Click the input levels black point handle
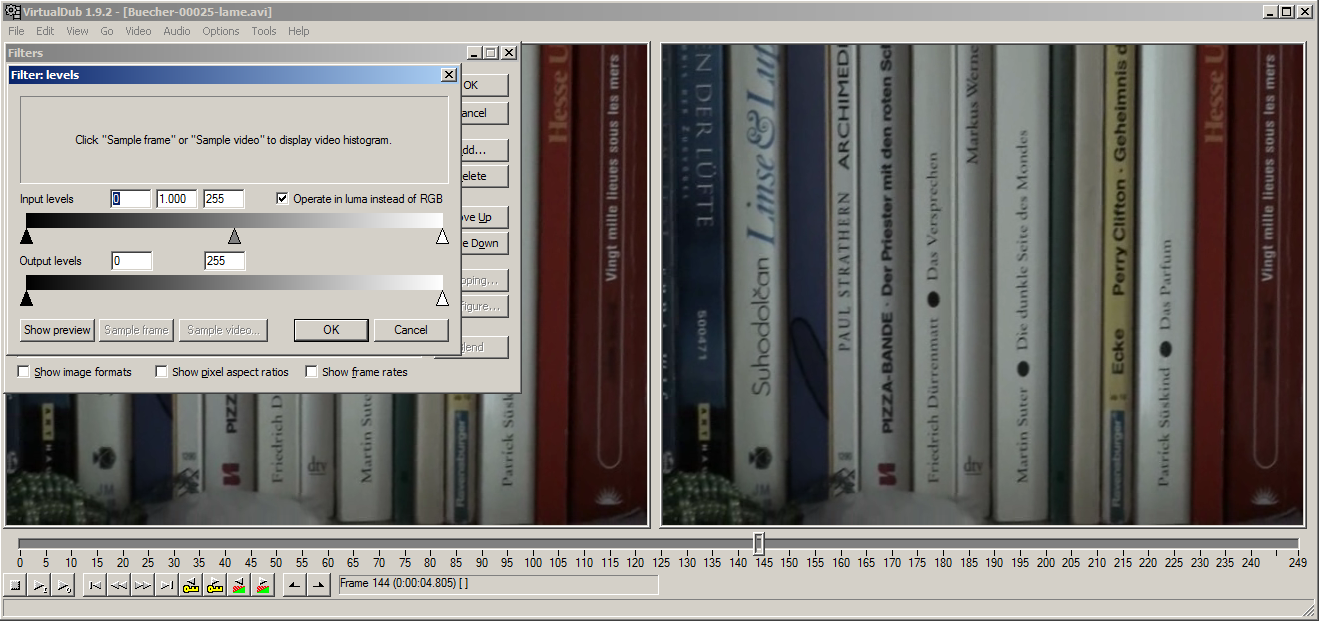Image resolution: width=1319 pixels, height=621 pixels. click(x=26, y=237)
